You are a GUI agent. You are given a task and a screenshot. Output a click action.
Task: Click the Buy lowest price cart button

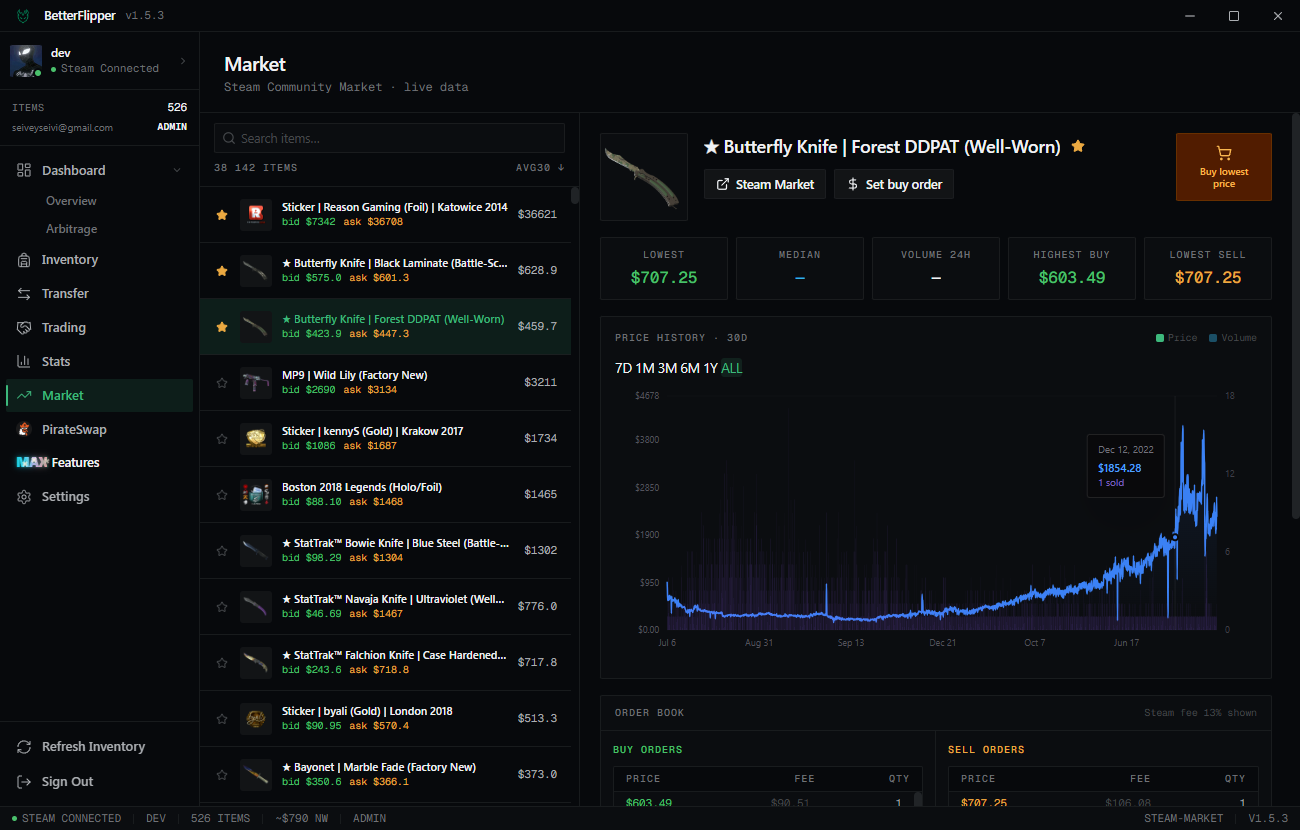[x=1224, y=167]
